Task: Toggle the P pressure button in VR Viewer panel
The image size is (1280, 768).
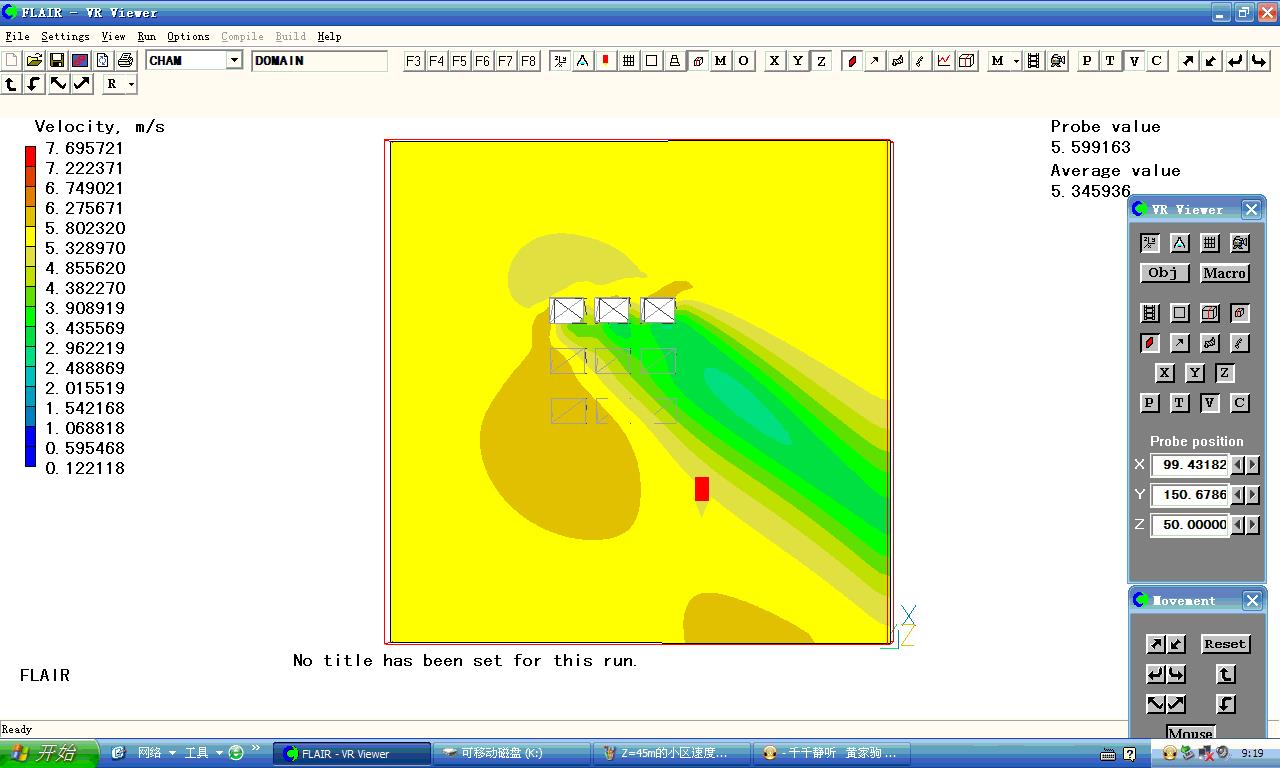Action: [1150, 403]
